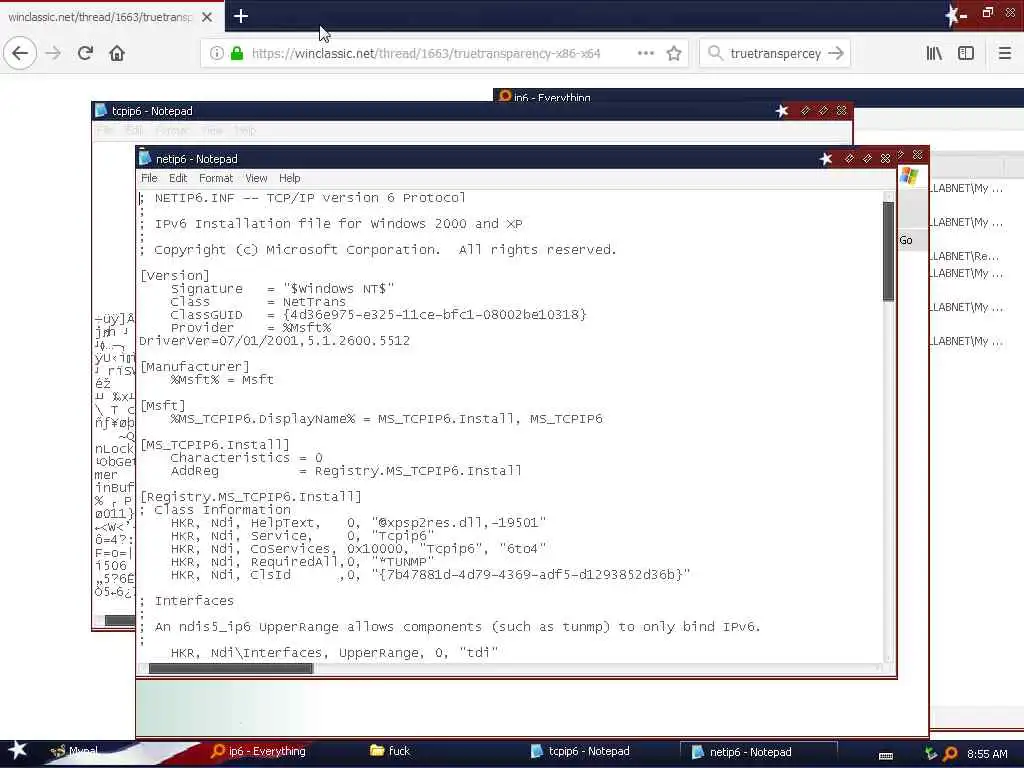Click the star button in netip6 title bar
Viewport: 1024px width, 768px height.
coord(826,159)
